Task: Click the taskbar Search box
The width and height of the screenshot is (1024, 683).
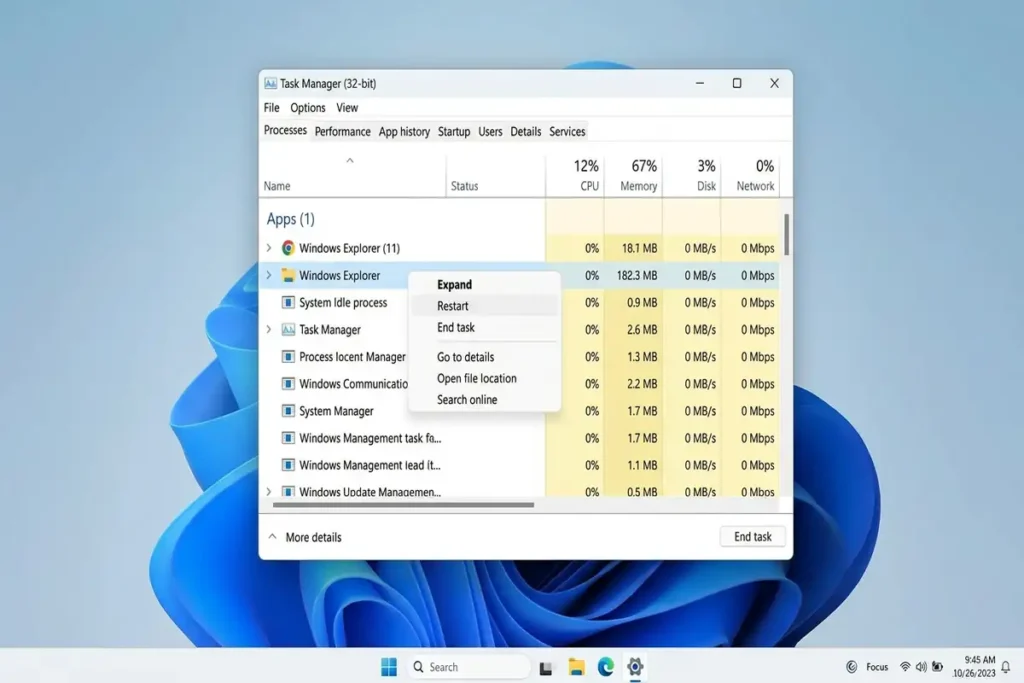Action: (x=468, y=667)
